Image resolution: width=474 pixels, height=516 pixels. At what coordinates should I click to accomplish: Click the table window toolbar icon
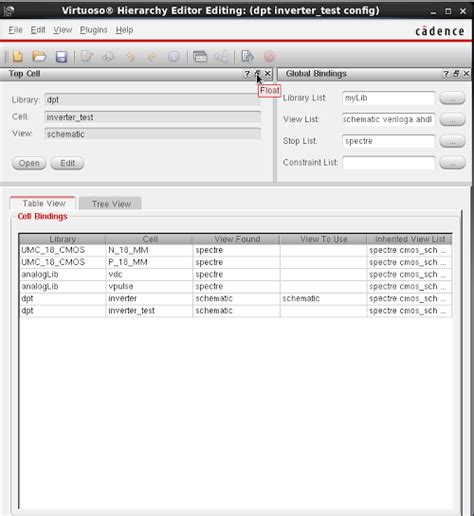point(200,56)
